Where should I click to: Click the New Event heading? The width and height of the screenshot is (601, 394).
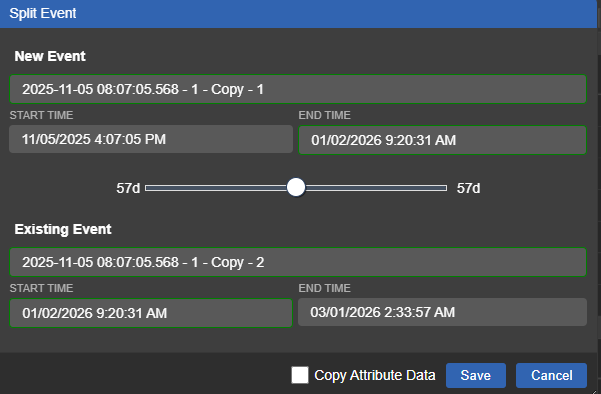(x=50, y=56)
